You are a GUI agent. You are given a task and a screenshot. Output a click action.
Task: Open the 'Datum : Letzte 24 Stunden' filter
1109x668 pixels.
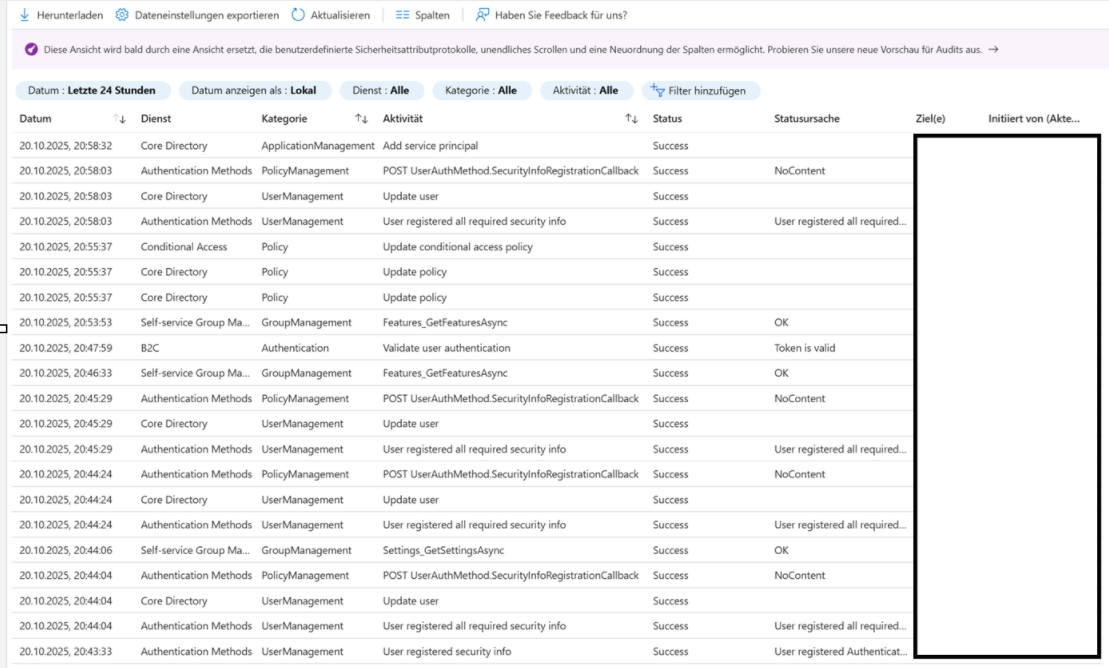92,91
